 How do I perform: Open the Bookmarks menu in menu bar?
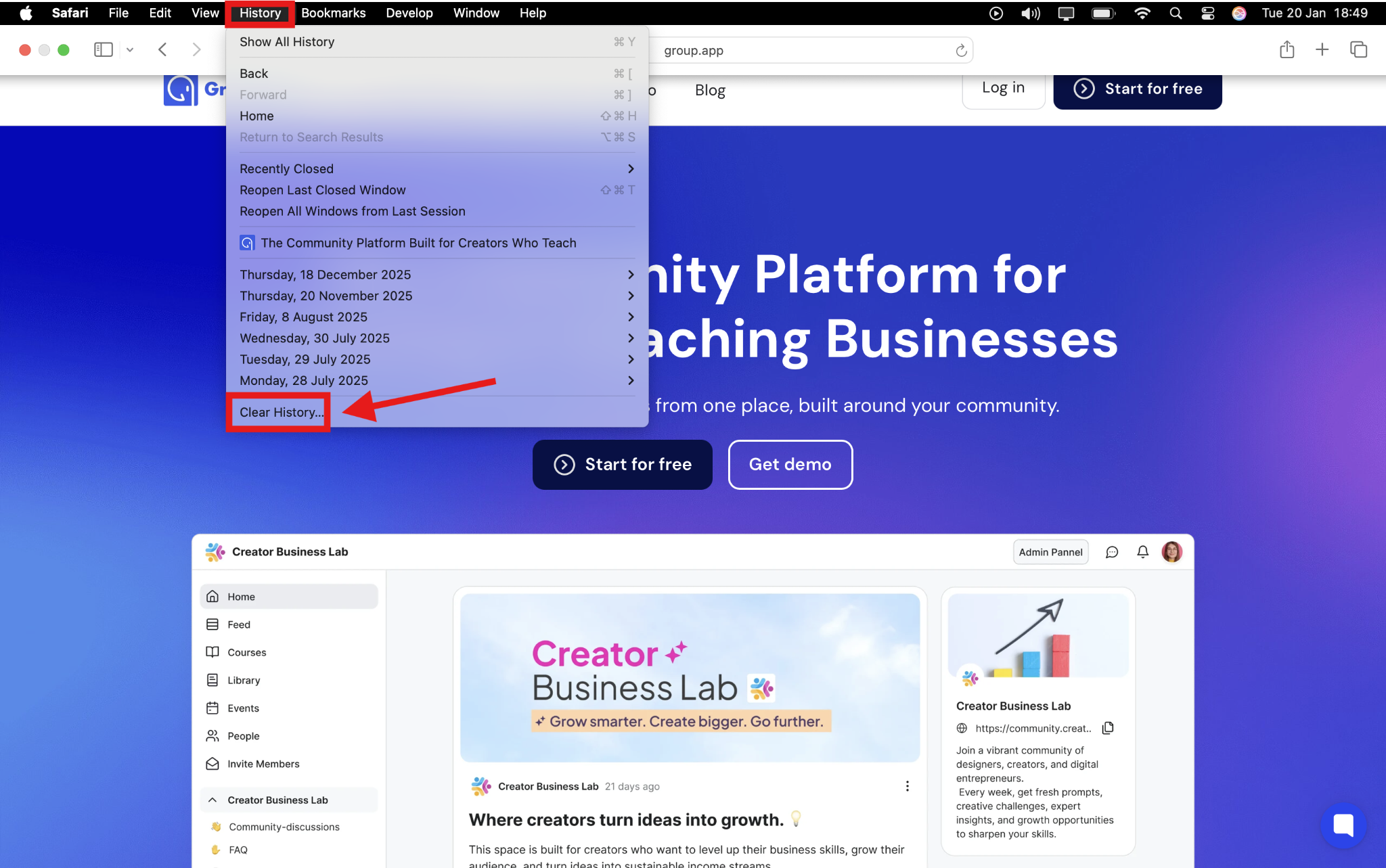pyautogui.click(x=333, y=13)
